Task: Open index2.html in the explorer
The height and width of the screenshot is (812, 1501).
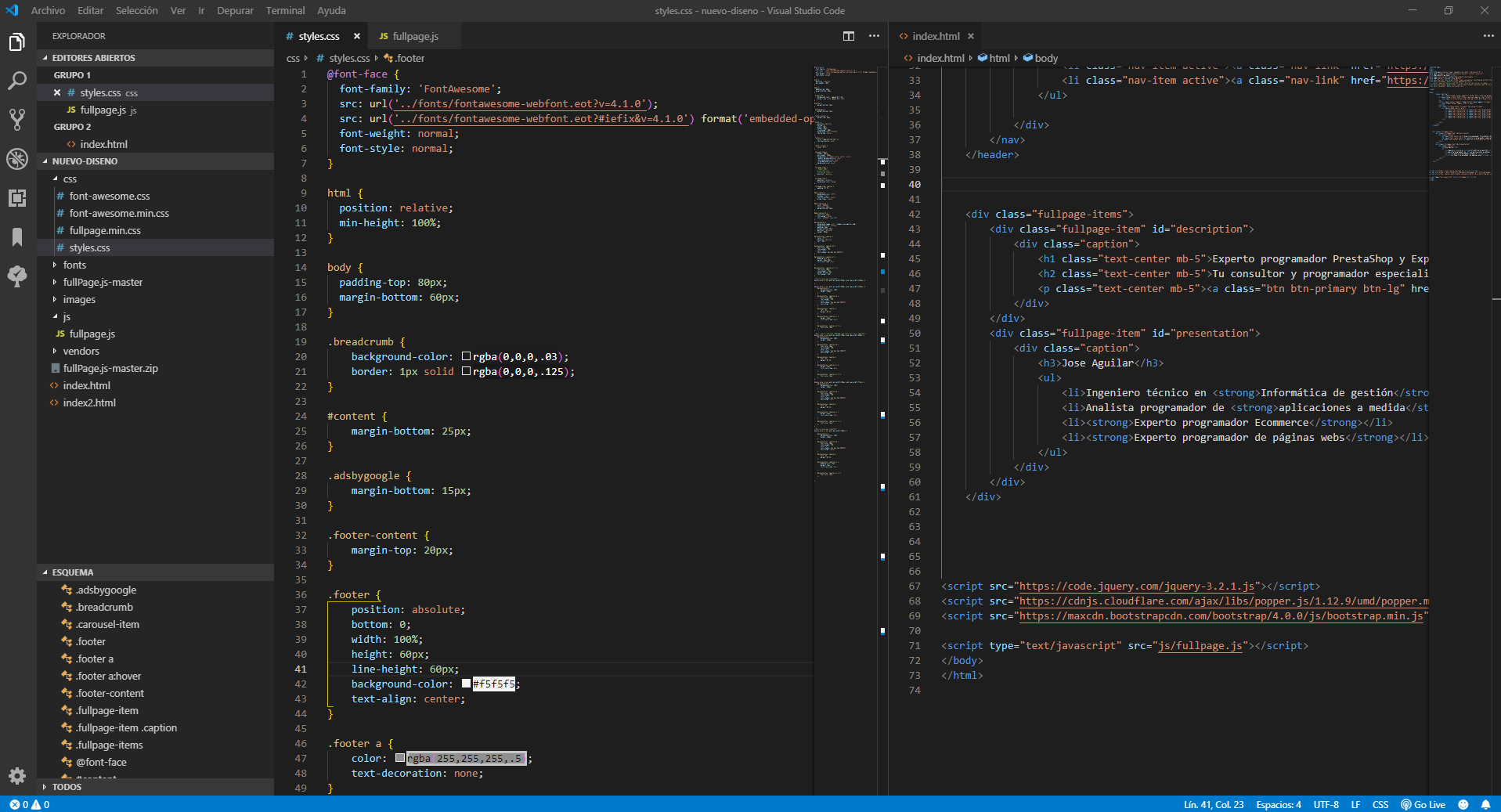Action: point(89,402)
